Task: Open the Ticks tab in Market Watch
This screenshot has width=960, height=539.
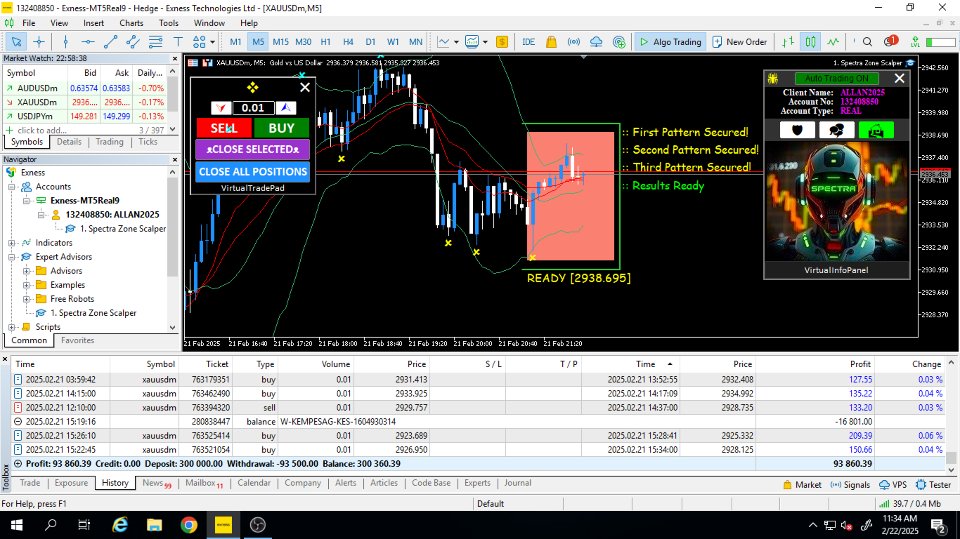Action: 148,141
